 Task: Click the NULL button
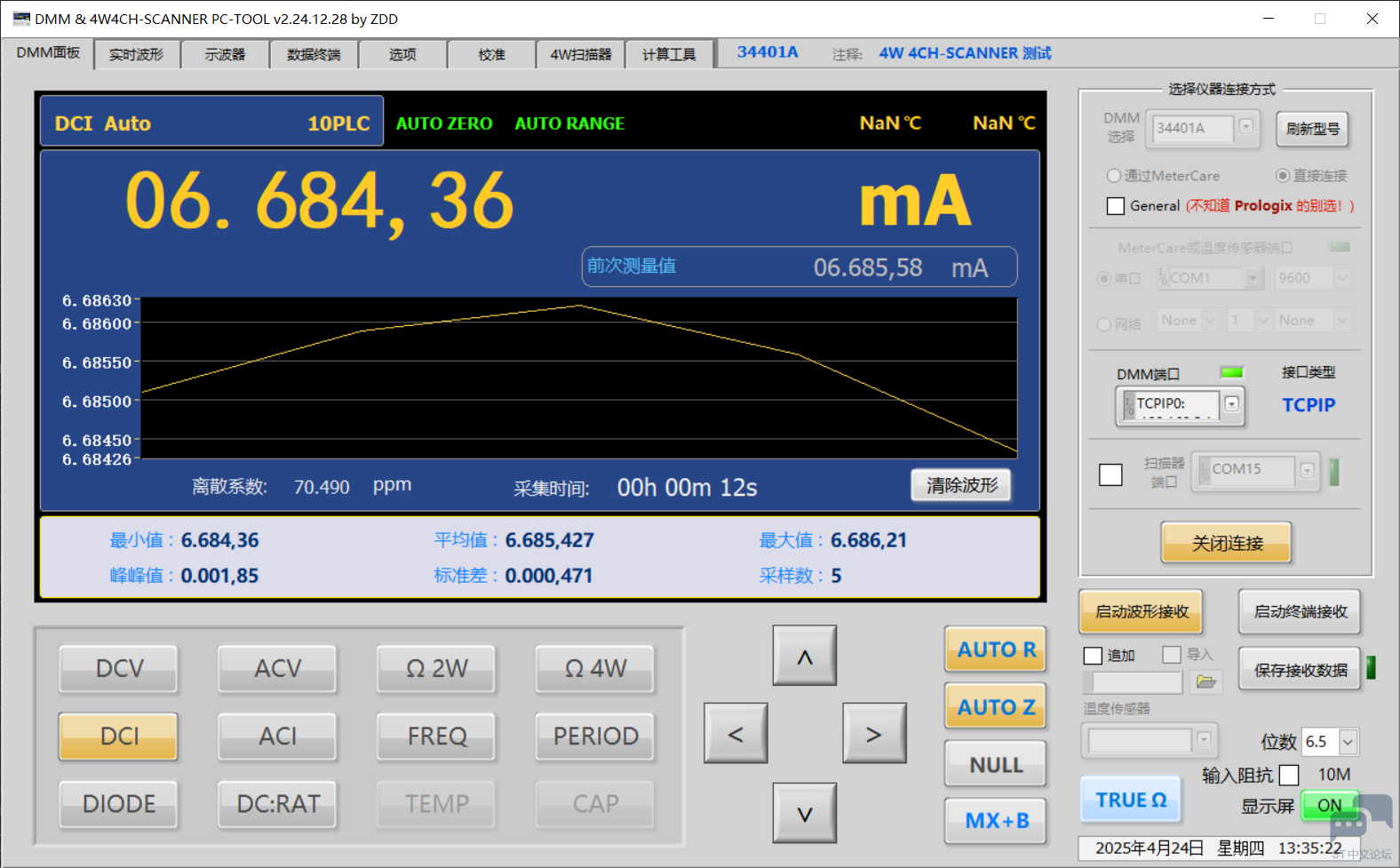996,764
